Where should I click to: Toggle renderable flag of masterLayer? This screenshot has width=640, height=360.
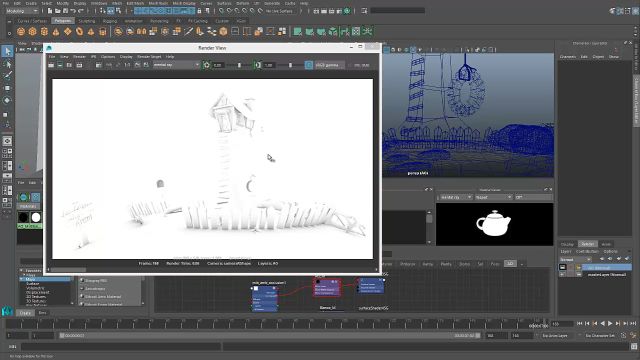(562, 275)
